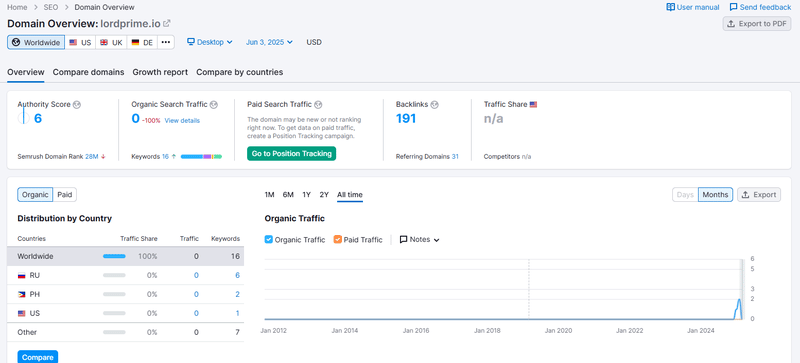This screenshot has width=800, height=363.
Task: Click the Backlinks globe info icon
Action: coord(434,105)
